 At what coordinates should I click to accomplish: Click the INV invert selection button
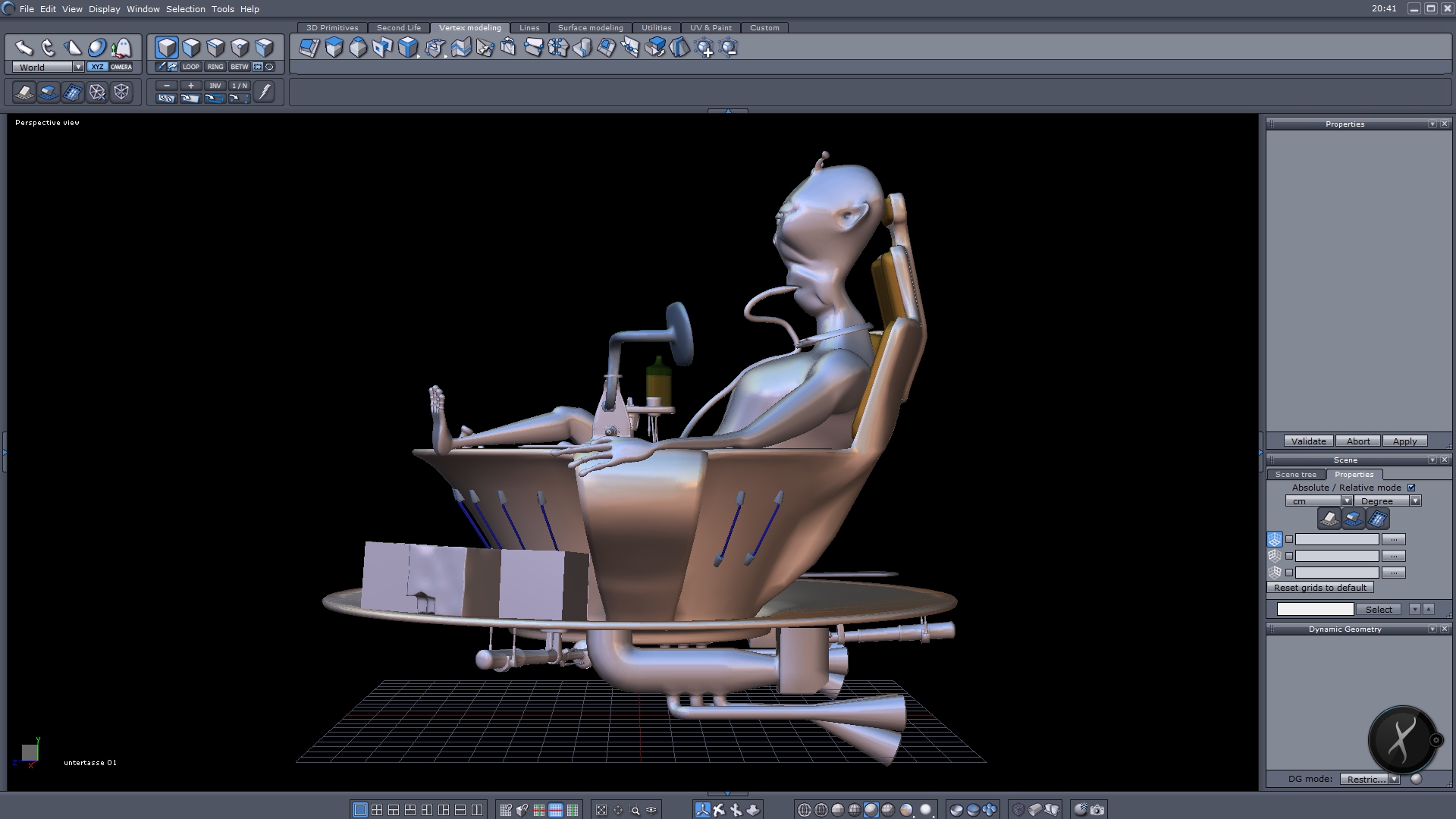pos(215,86)
